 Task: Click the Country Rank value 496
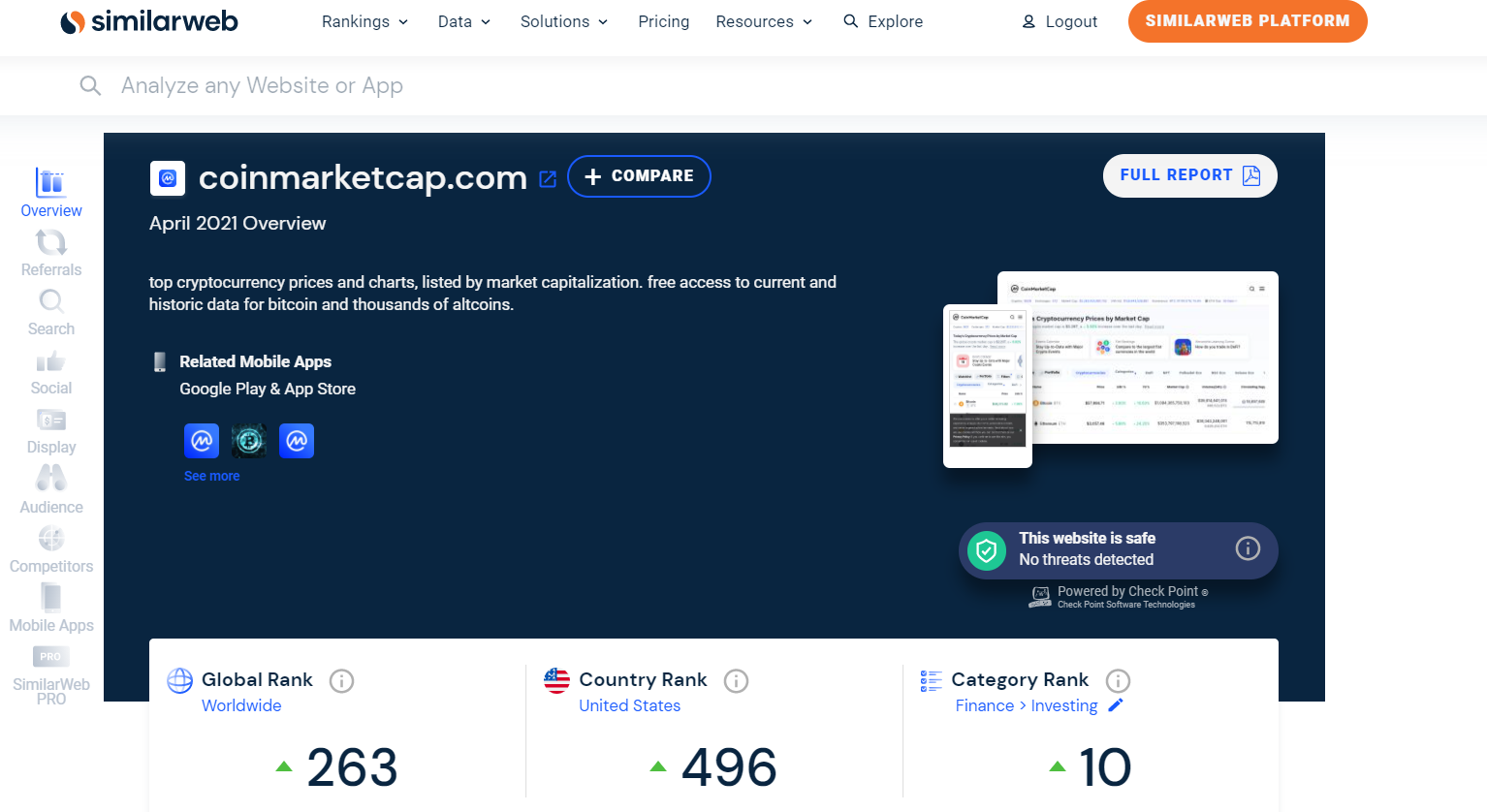coord(729,767)
